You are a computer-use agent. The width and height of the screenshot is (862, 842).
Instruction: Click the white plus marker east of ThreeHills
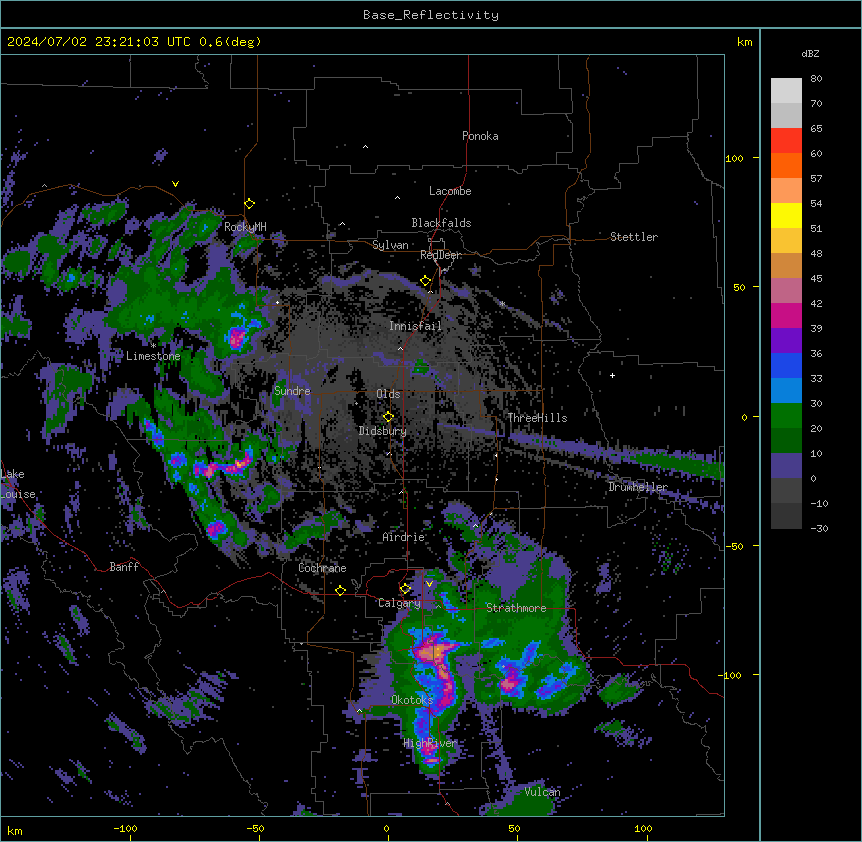pyautogui.click(x=612, y=375)
